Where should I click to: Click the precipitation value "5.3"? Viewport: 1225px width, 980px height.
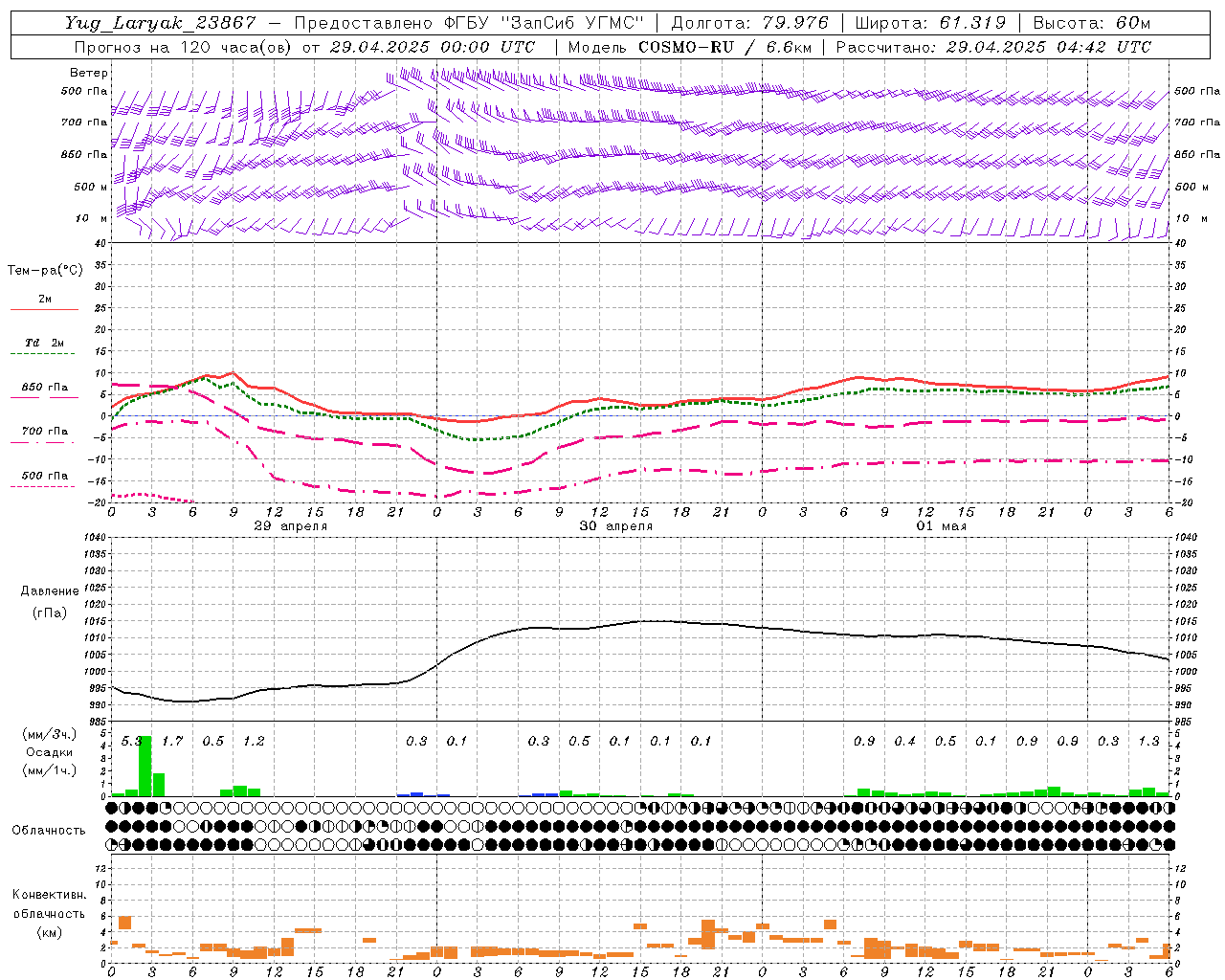131,742
